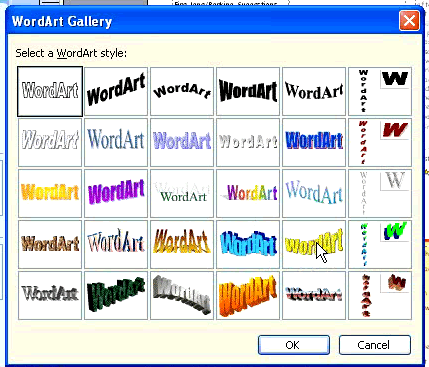Viewport: 429px width, 367px height.
Task: Pick the rainbow gradient WordArt style
Action: (248, 193)
